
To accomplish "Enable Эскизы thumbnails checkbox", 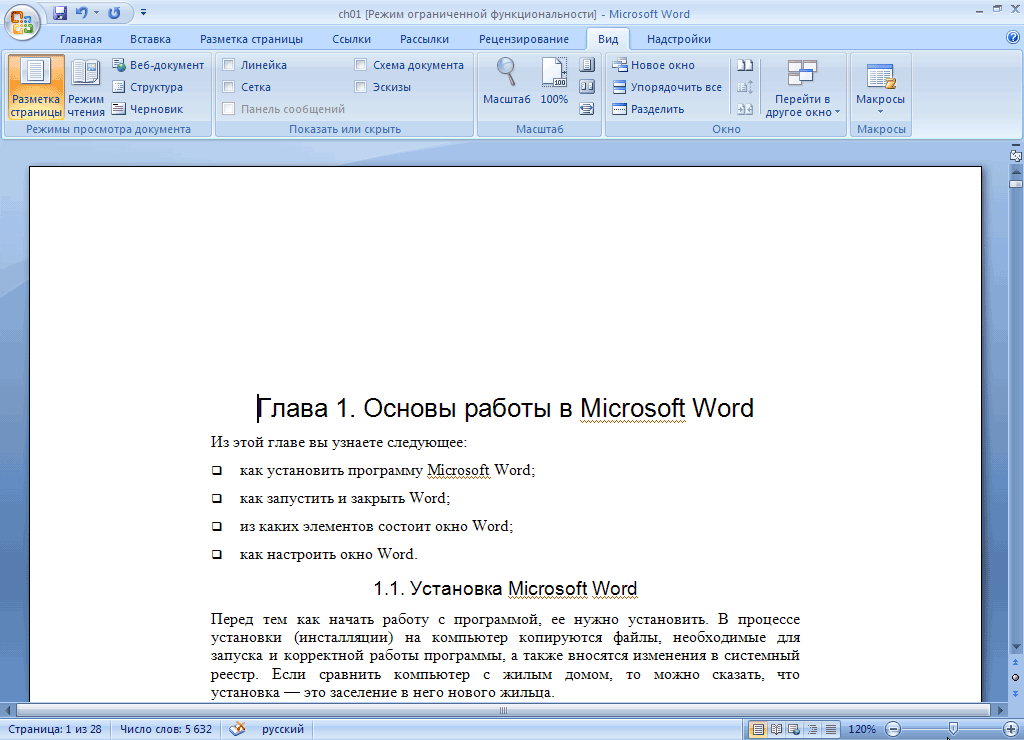I will pos(360,87).
